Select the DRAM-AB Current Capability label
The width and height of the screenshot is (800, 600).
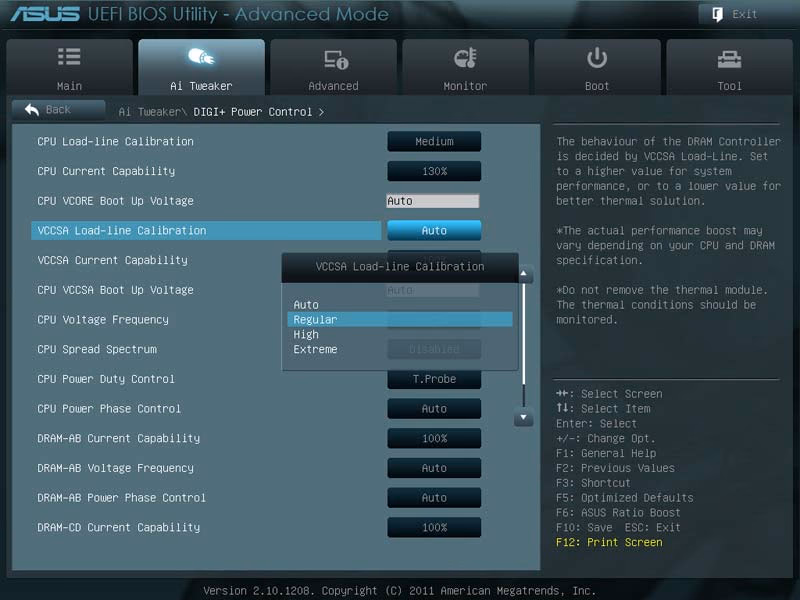pos(118,438)
